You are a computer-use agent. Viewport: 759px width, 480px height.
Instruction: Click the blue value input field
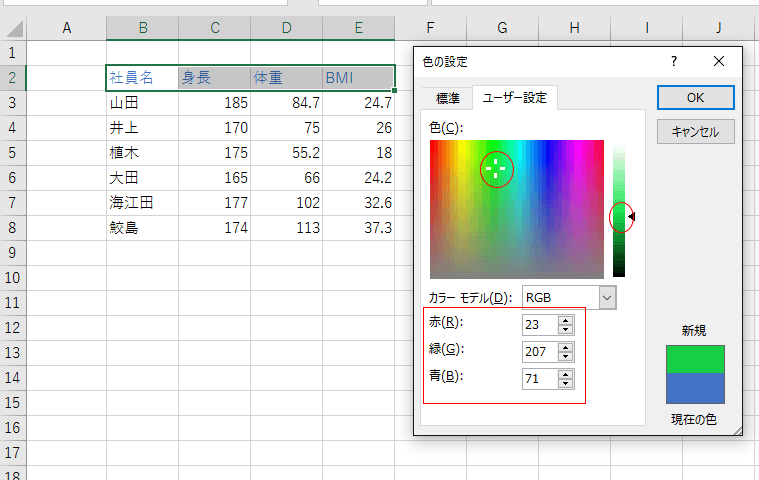pos(539,379)
